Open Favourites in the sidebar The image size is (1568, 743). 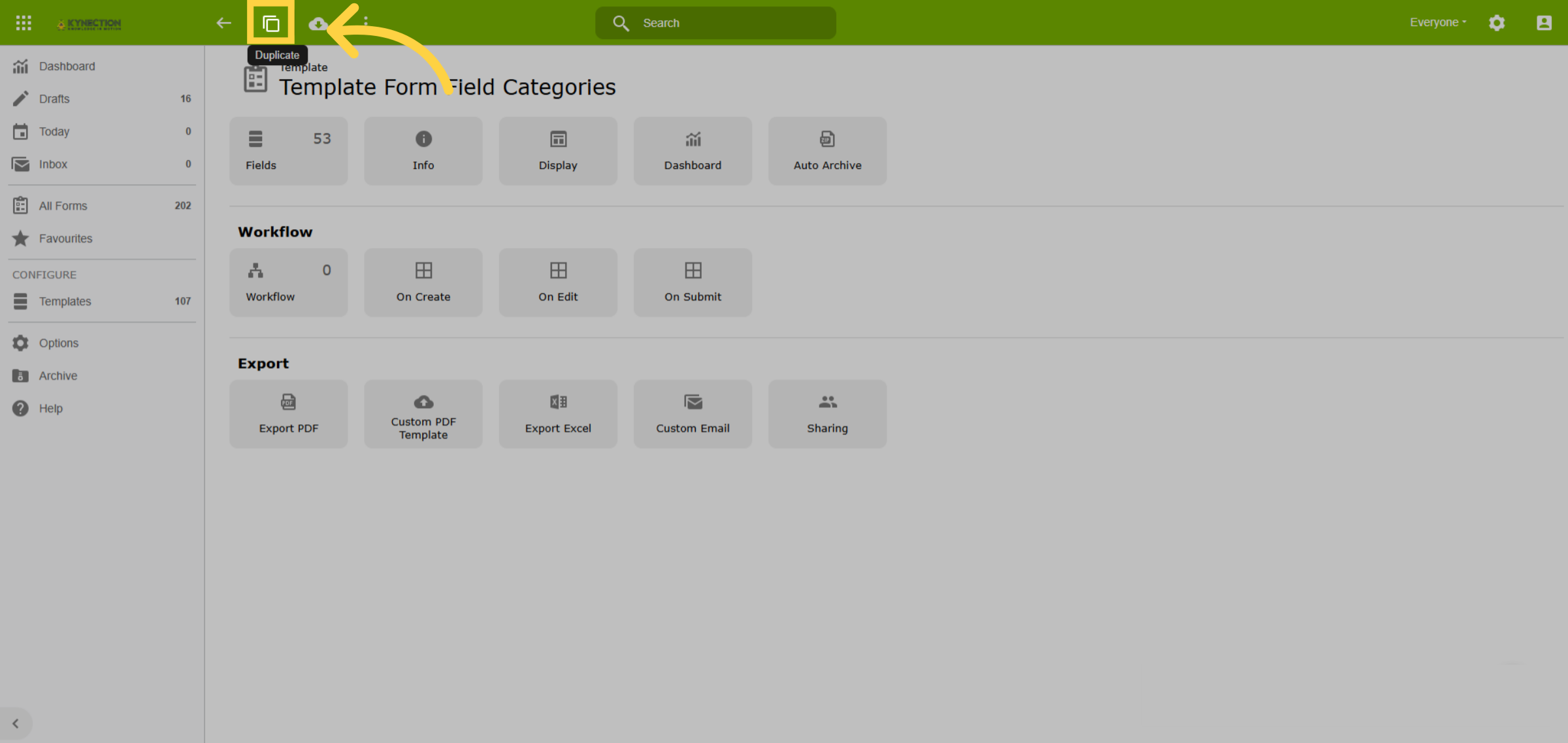(102, 238)
